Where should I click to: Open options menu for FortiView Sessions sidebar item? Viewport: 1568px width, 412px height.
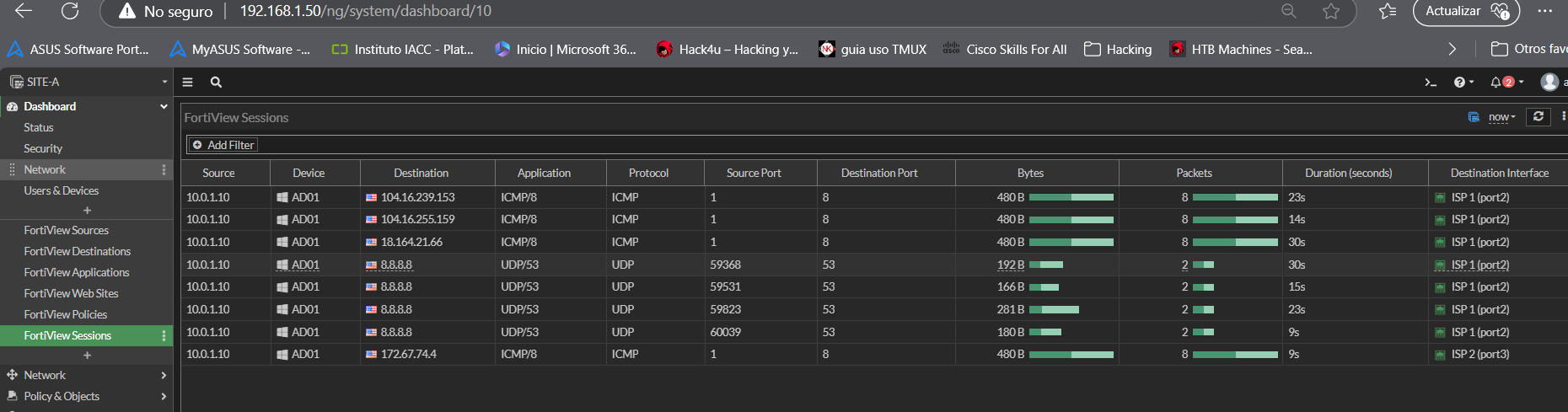pos(164,336)
